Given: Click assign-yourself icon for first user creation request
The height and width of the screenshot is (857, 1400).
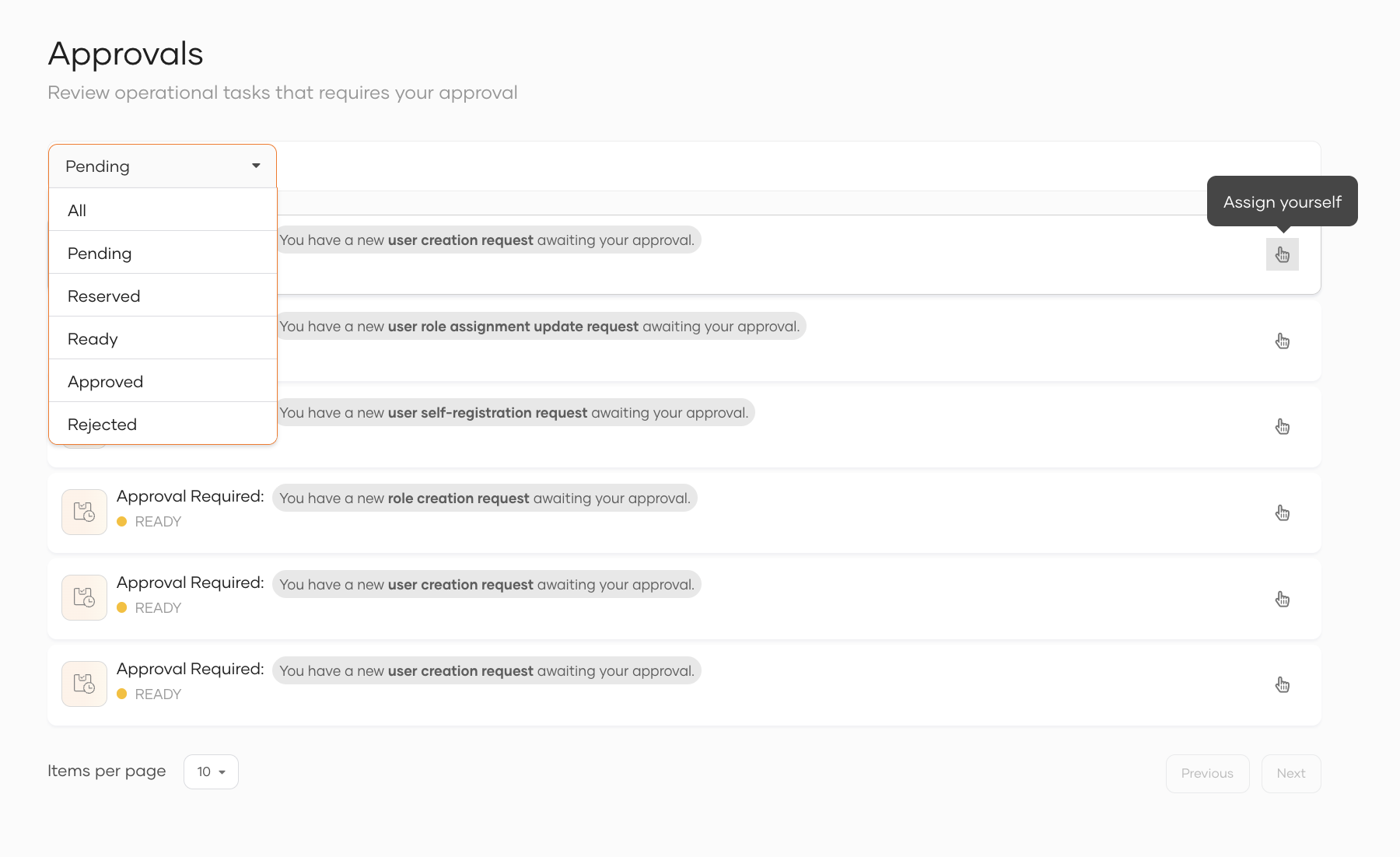Looking at the screenshot, I should (1282, 255).
